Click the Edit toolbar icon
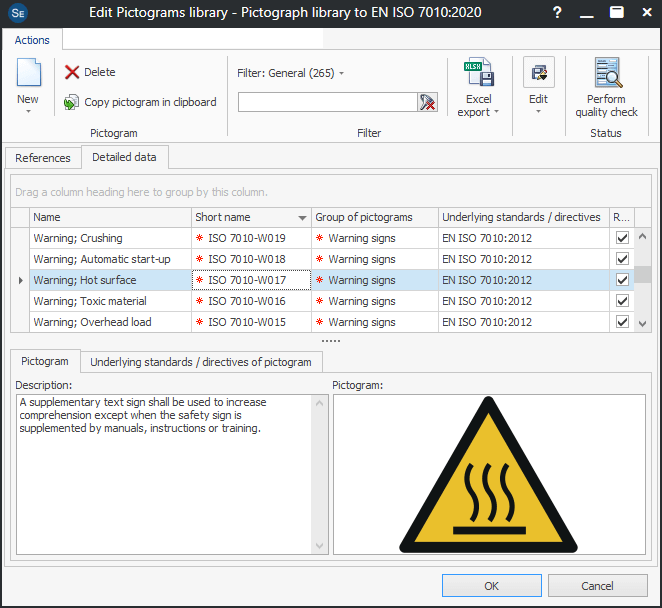The height and width of the screenshot is (608, 662). click(539, 72)
